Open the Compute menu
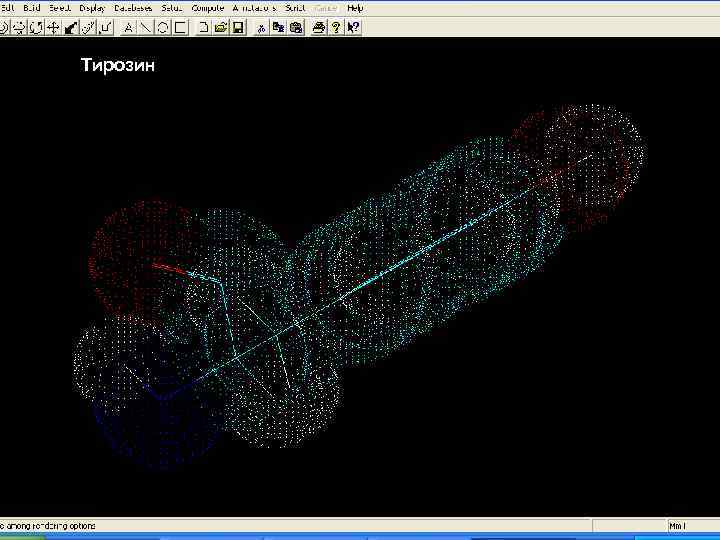 (208, 8)
